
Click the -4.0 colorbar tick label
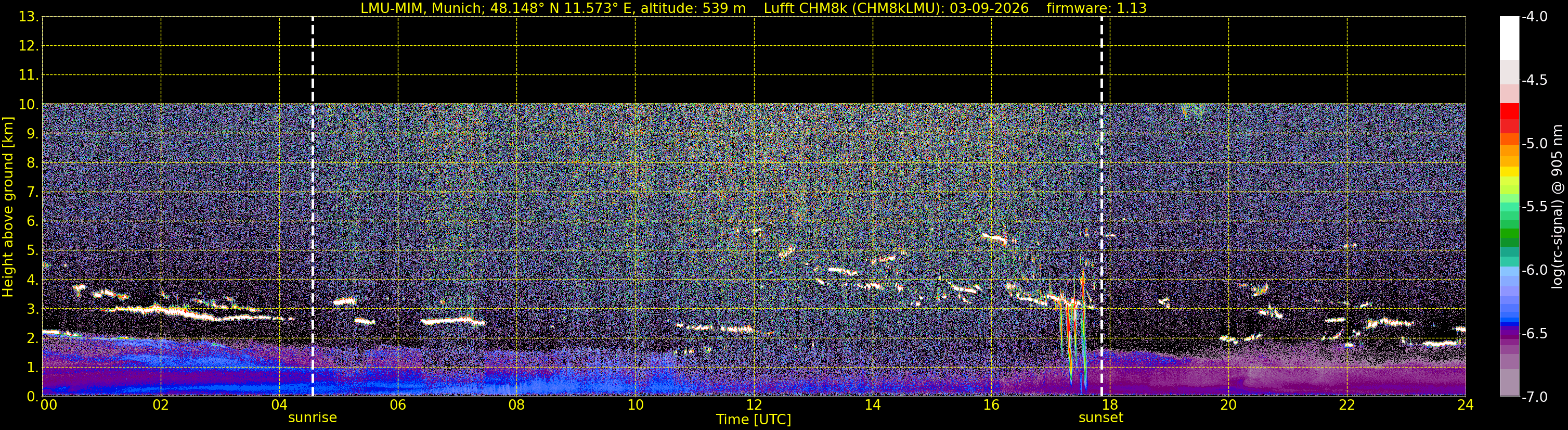click(1534, 17)
